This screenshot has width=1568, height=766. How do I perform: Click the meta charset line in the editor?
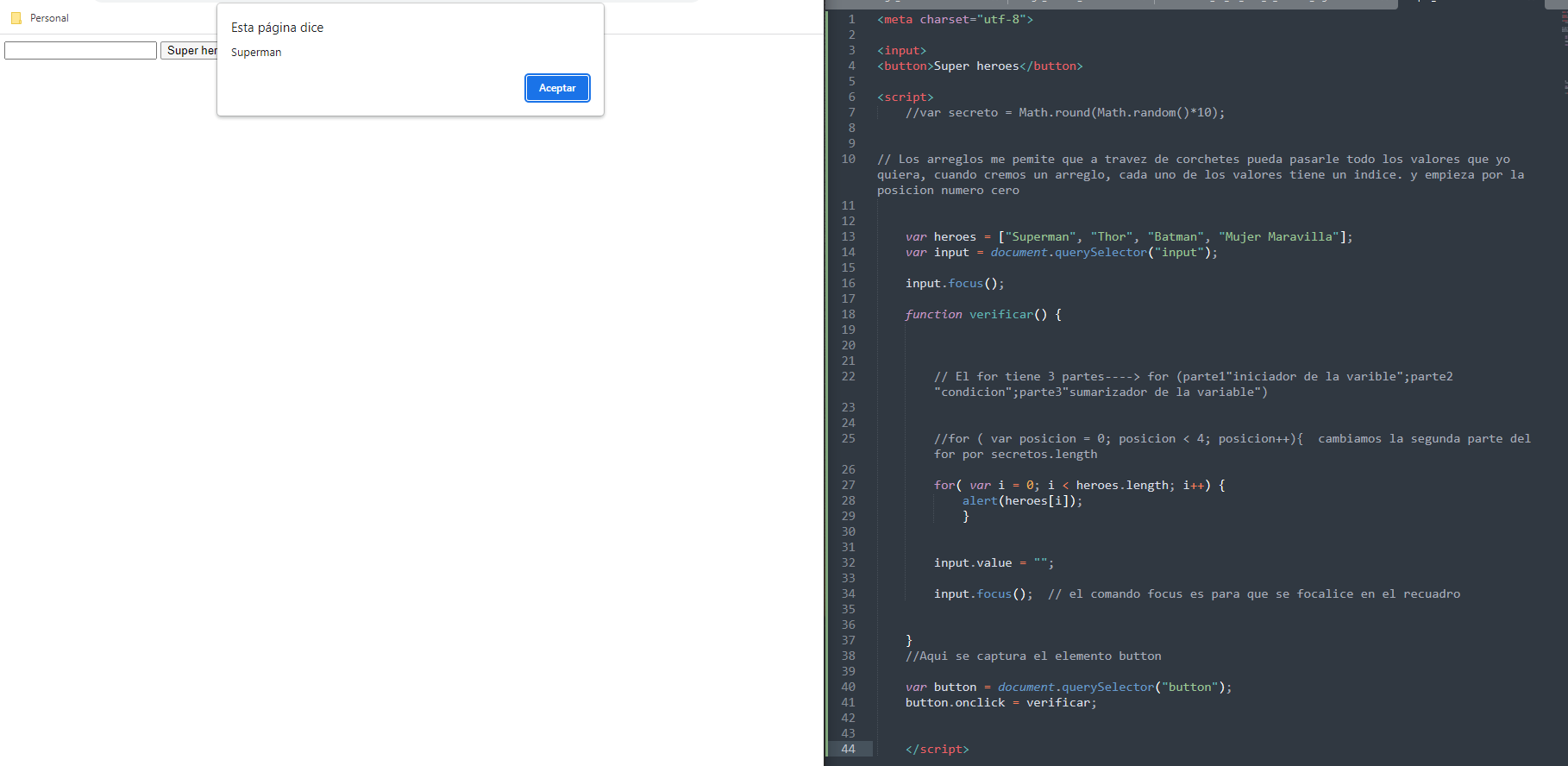tap(955, 19)
